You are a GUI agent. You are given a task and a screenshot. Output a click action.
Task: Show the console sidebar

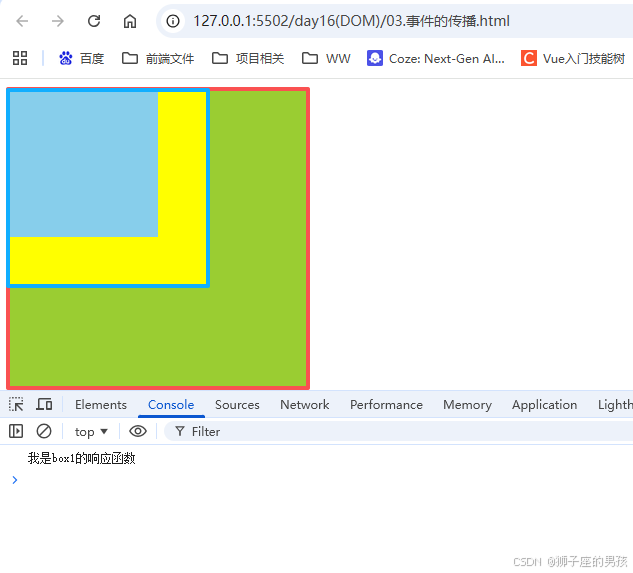click(x=16, y=431)
